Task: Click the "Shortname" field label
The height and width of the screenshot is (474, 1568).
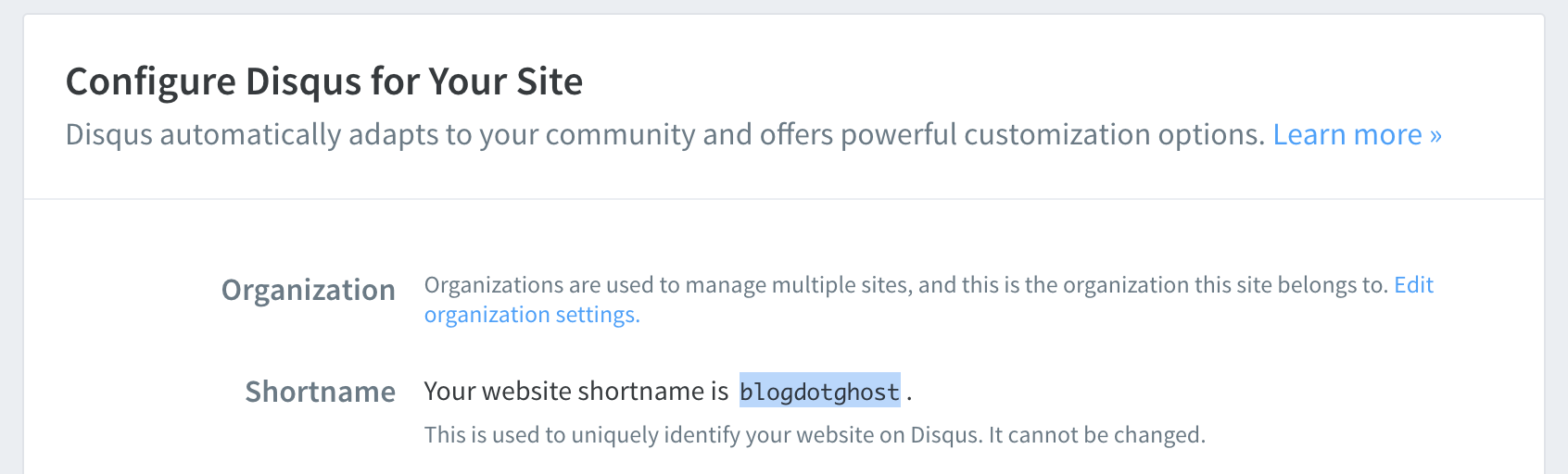Action: click(x=320, y=392)
